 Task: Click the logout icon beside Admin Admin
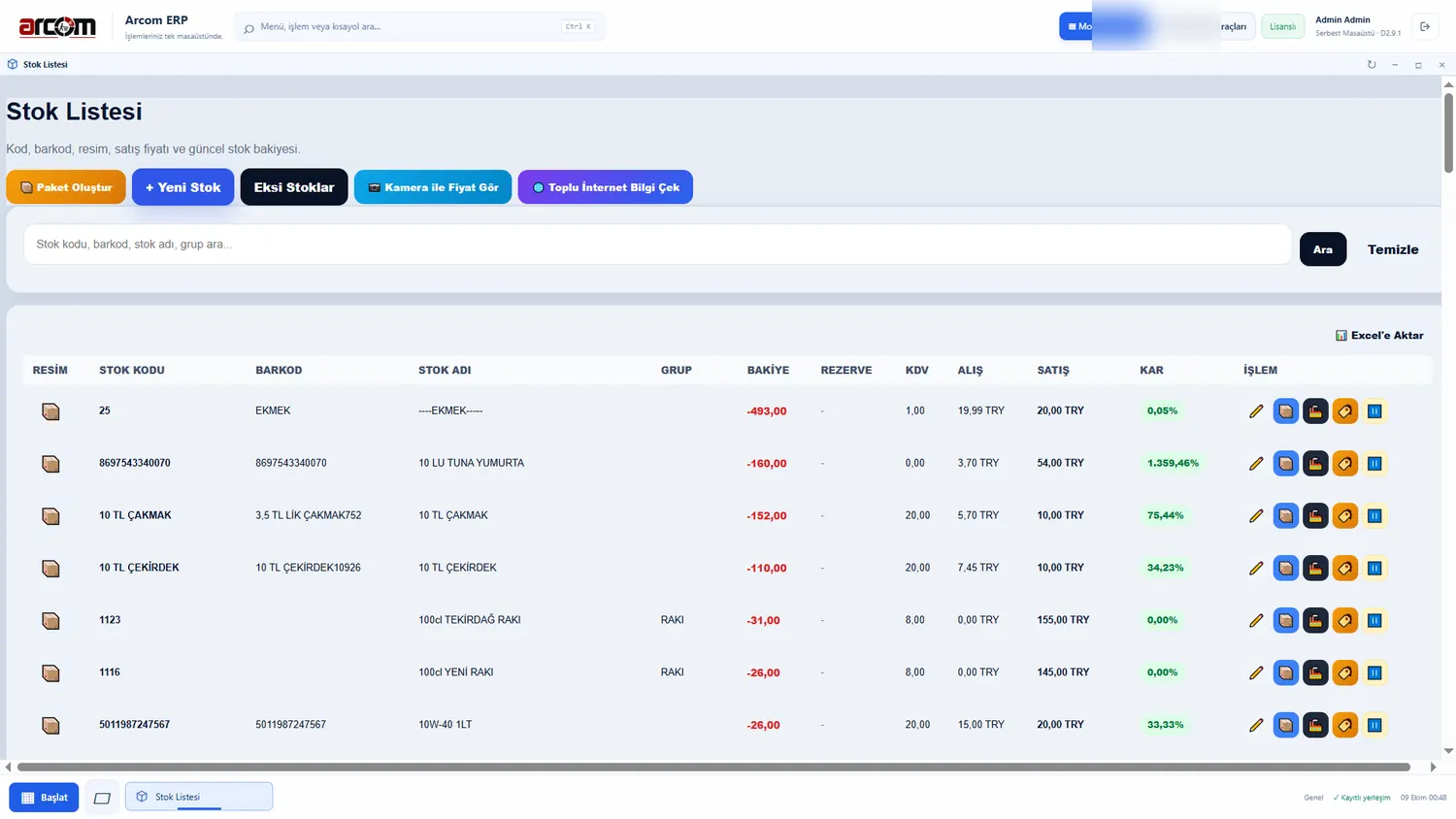pos(1425,26)
